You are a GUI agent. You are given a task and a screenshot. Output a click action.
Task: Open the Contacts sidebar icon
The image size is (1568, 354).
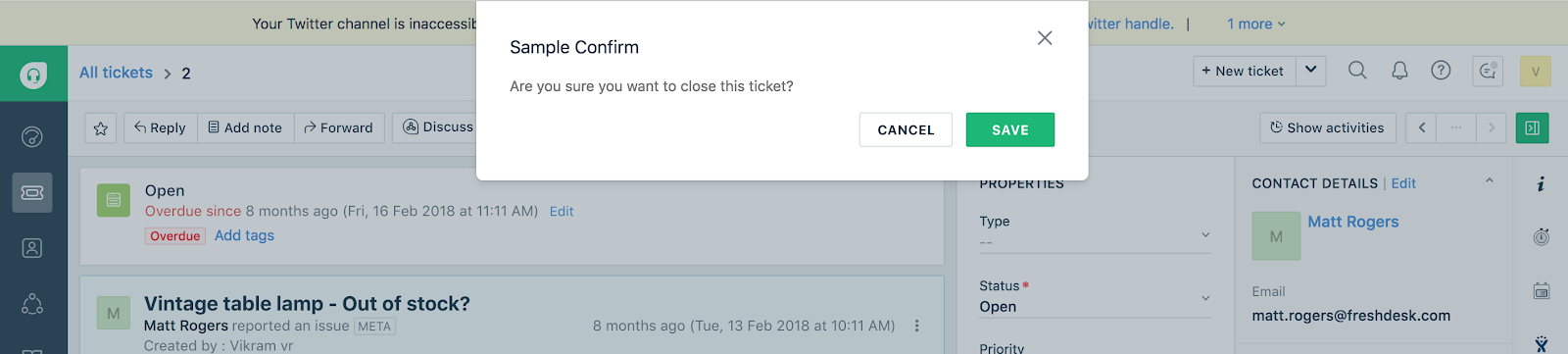click(x=32, y=248)
